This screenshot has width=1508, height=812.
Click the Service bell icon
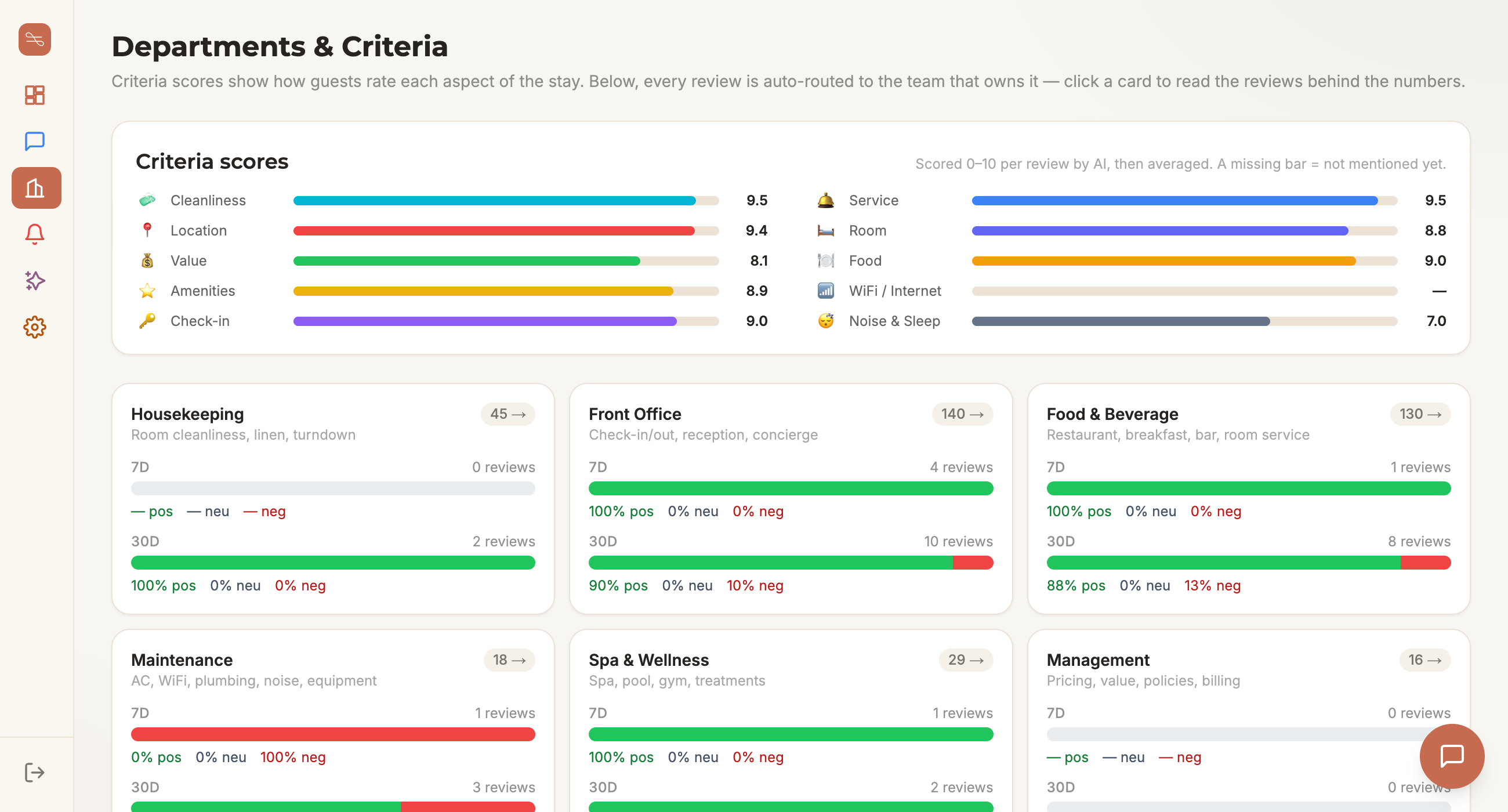(x=825, y=200)
